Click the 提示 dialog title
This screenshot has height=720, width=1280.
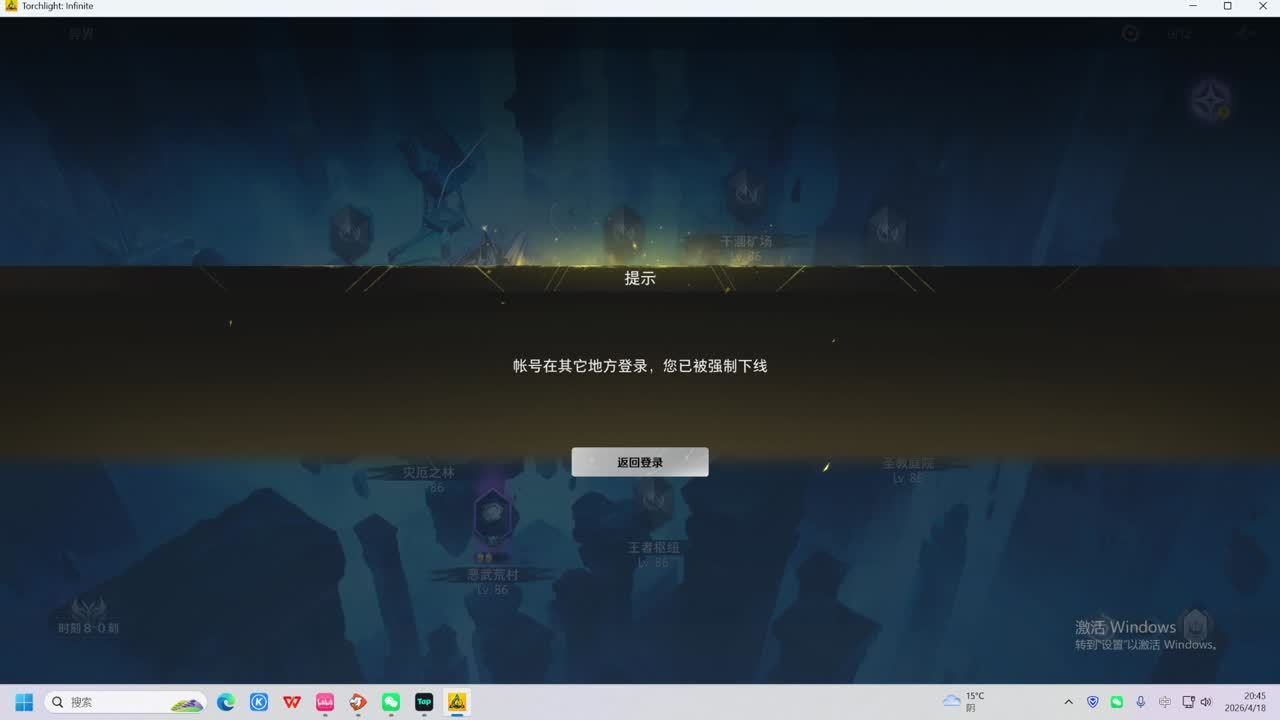[640, 278]
